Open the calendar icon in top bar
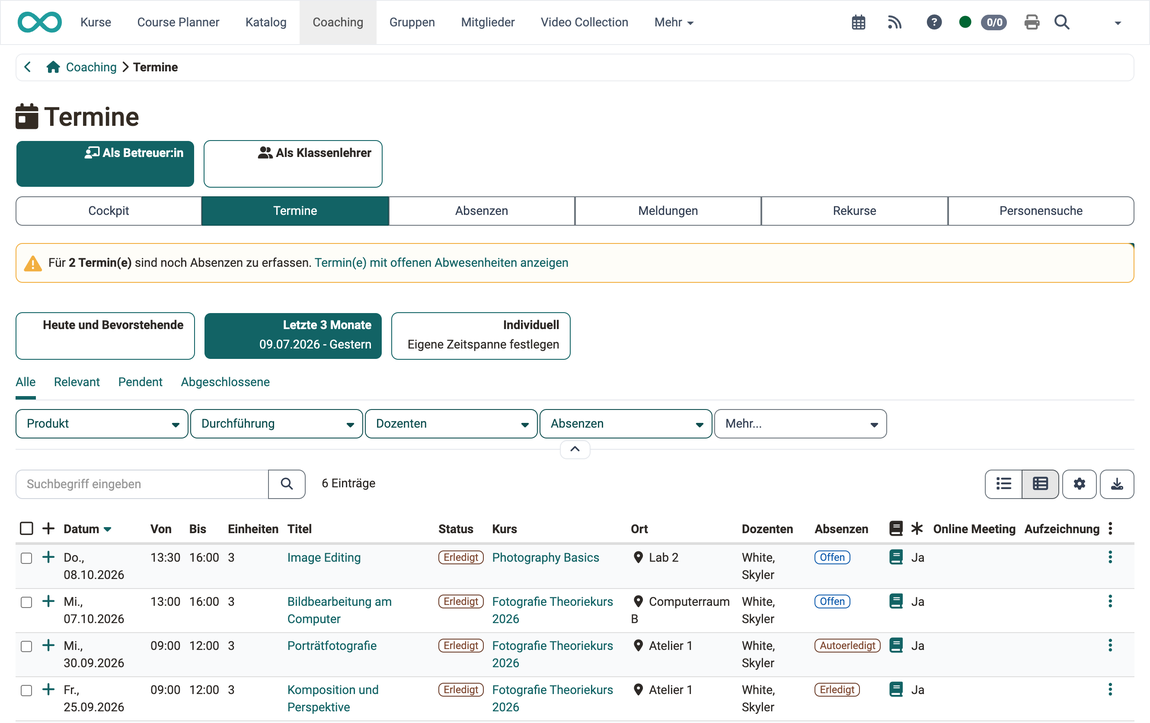Screen dimensions: 1150x723 click(x=858, y=23)
